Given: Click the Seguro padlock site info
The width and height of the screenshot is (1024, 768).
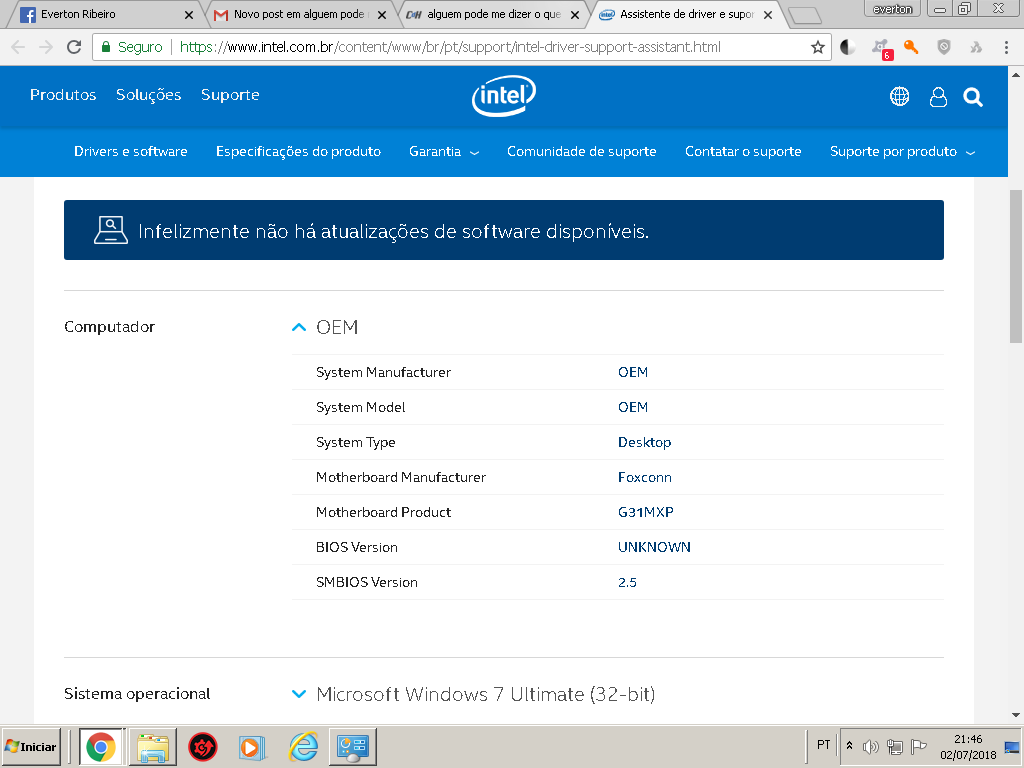Looking at the screenshot, I should pyautogui.click(x=131, y=47).
